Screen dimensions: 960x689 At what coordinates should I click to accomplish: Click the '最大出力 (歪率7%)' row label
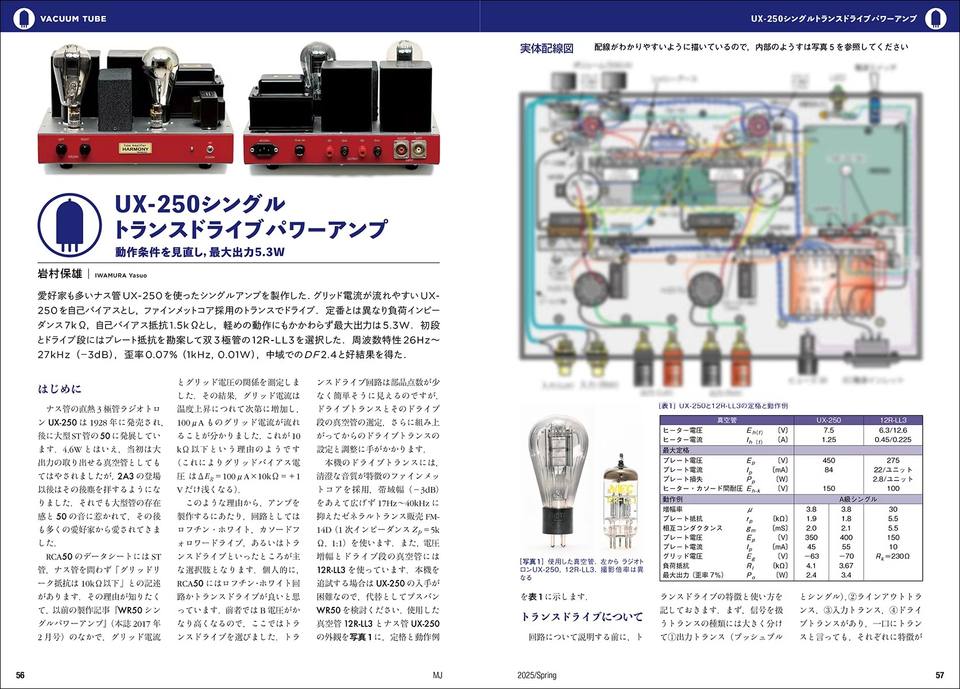[693, 575]
